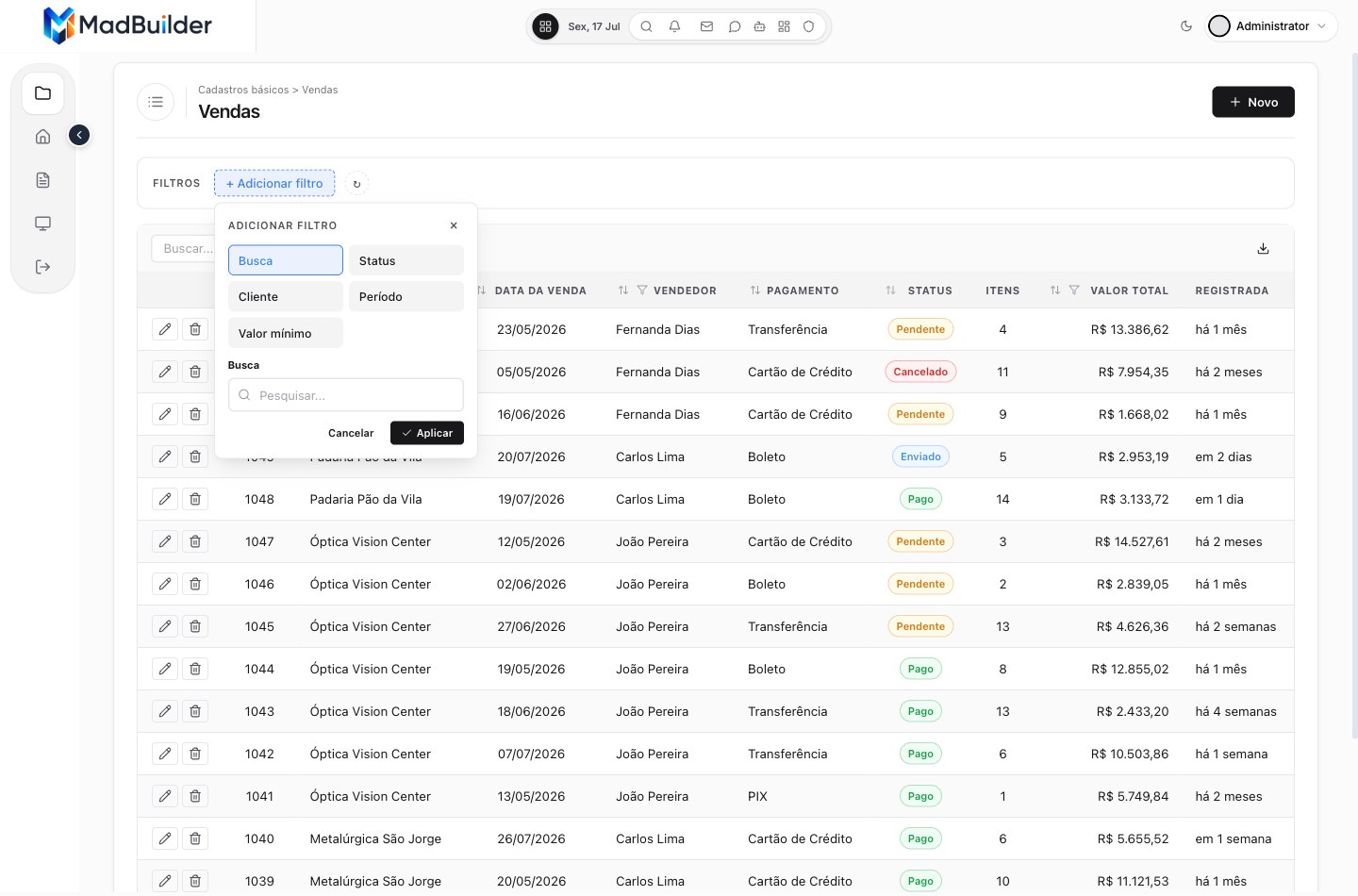Focus the Pesquisar search field

coord(346,395)
